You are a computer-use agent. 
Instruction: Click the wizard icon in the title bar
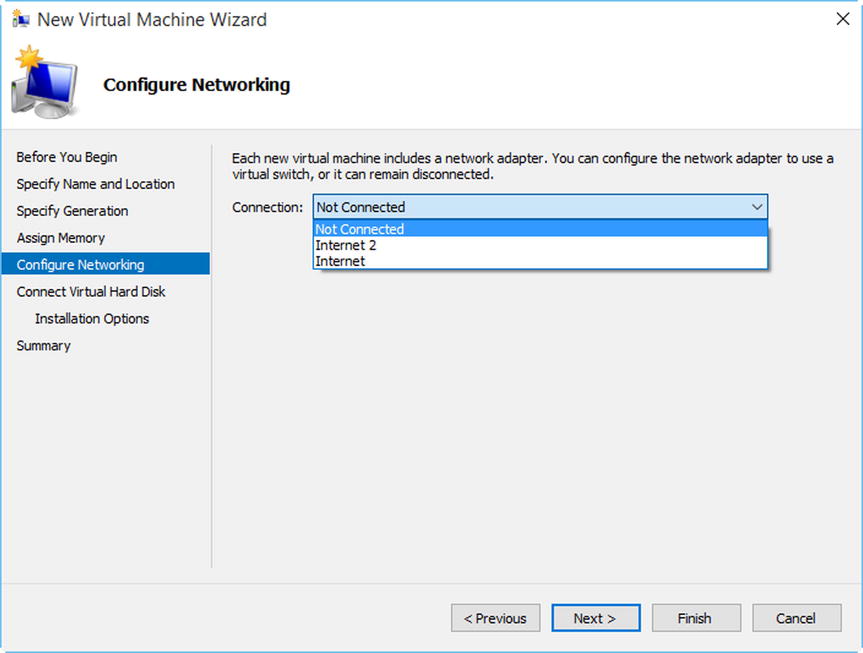pos(20,20)
